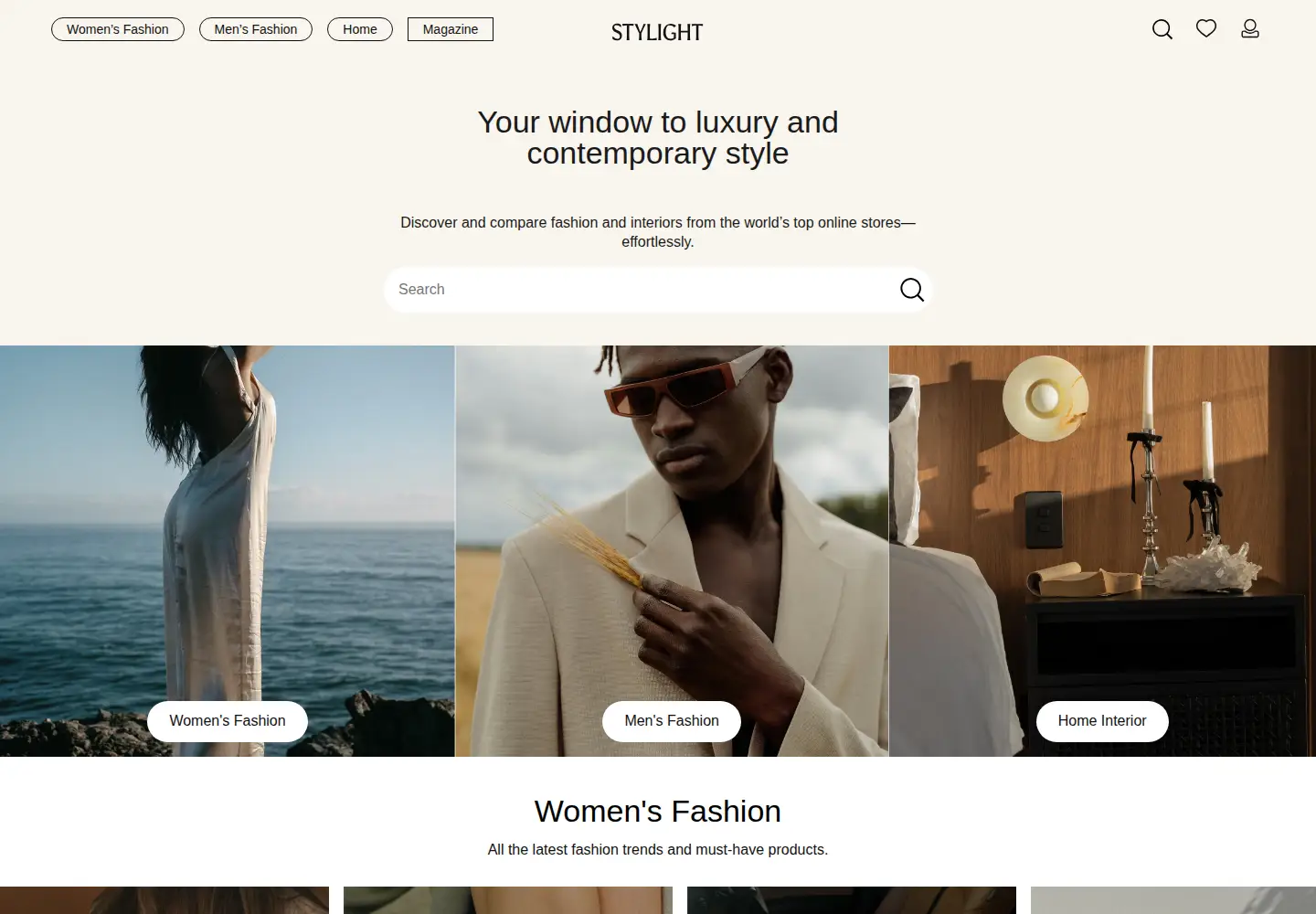Click the "Your window to luxury and contemporary style" headline

[x=658, y=138]
